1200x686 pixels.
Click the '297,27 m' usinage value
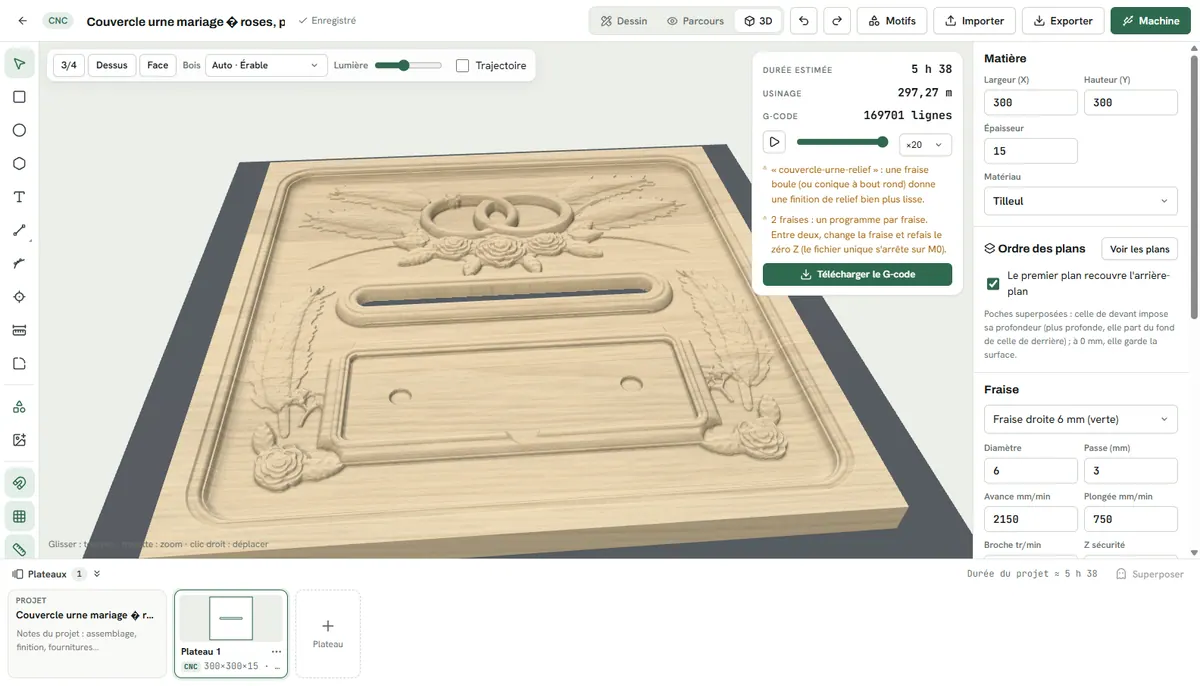click(x=924, y=93)
